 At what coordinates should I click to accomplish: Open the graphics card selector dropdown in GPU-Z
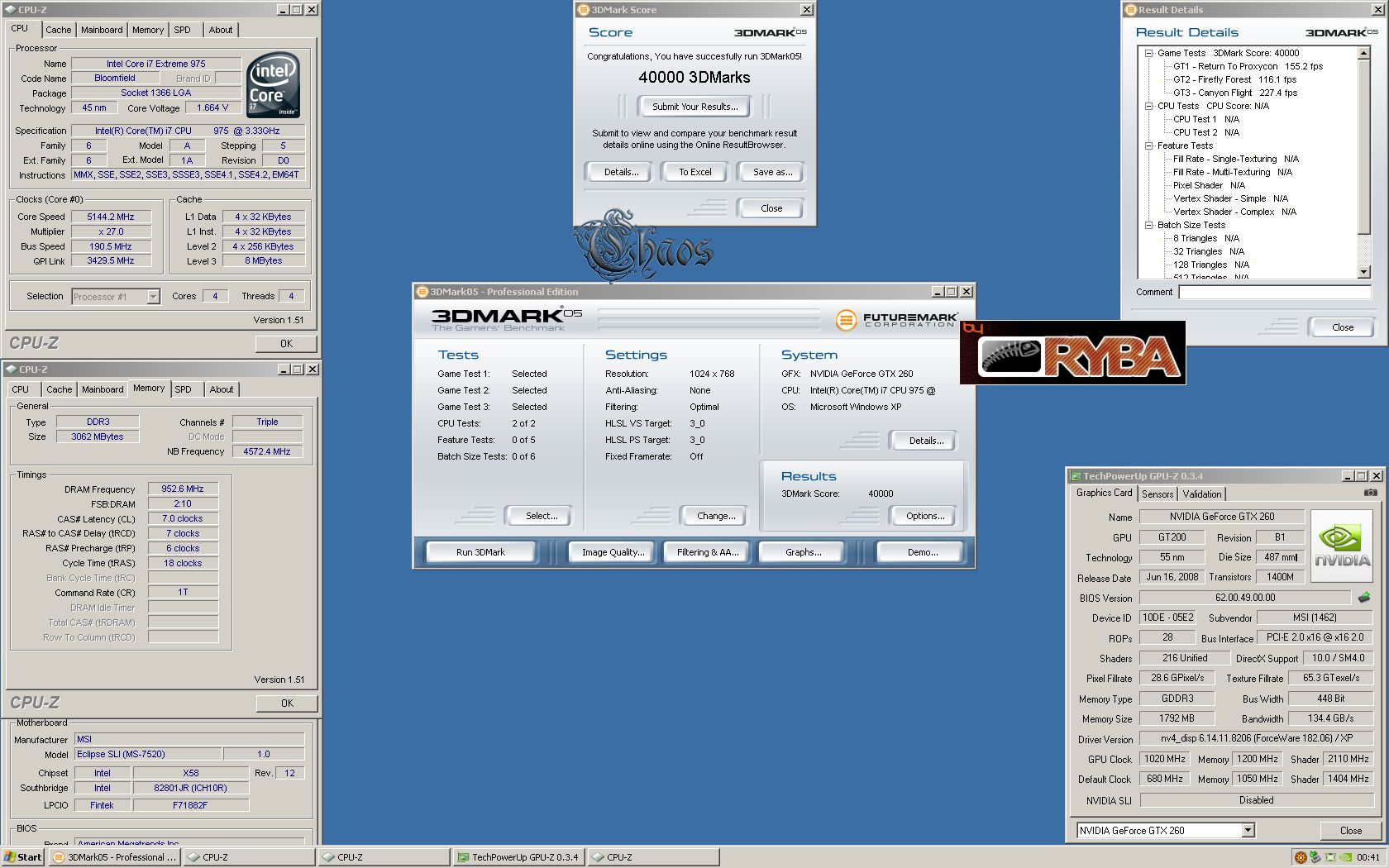(x=1248, y=830)
